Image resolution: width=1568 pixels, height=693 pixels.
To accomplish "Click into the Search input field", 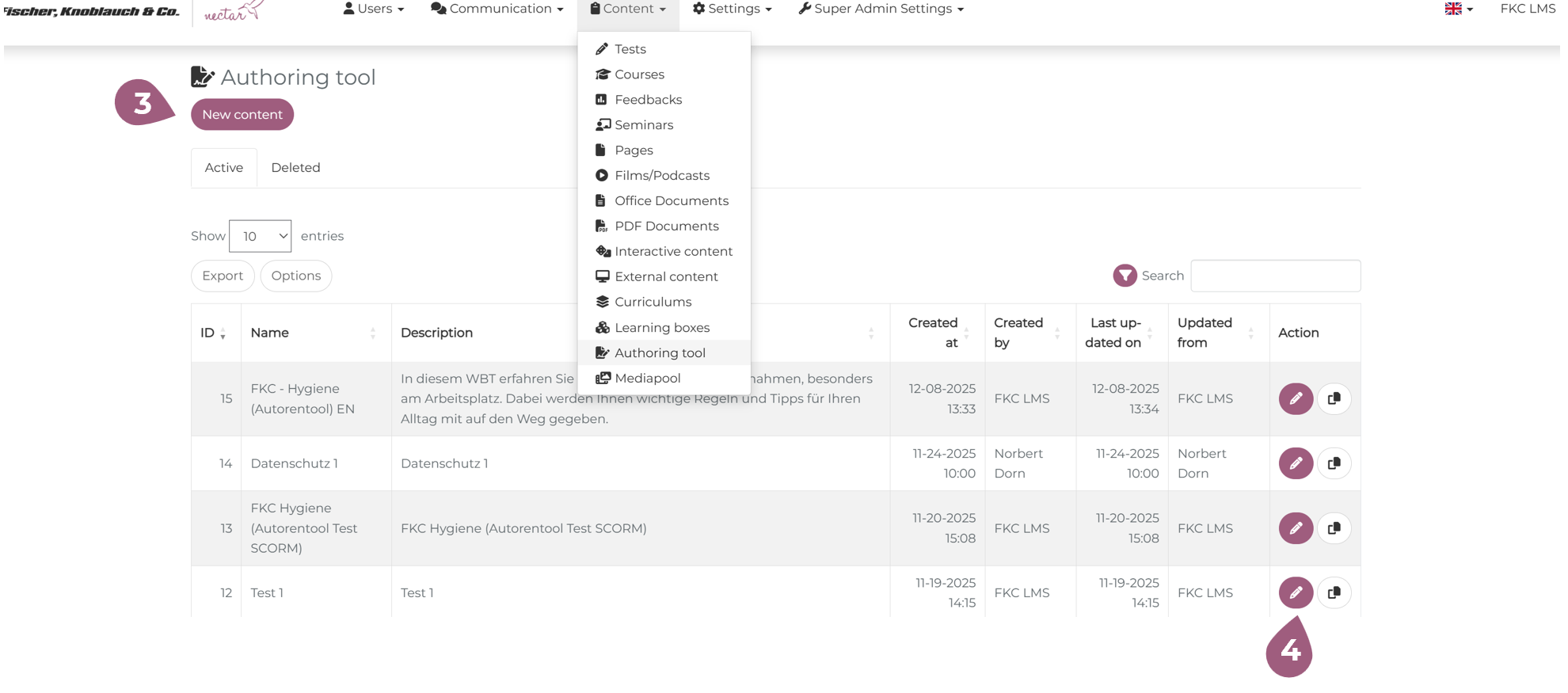I will click(1275, 276).
